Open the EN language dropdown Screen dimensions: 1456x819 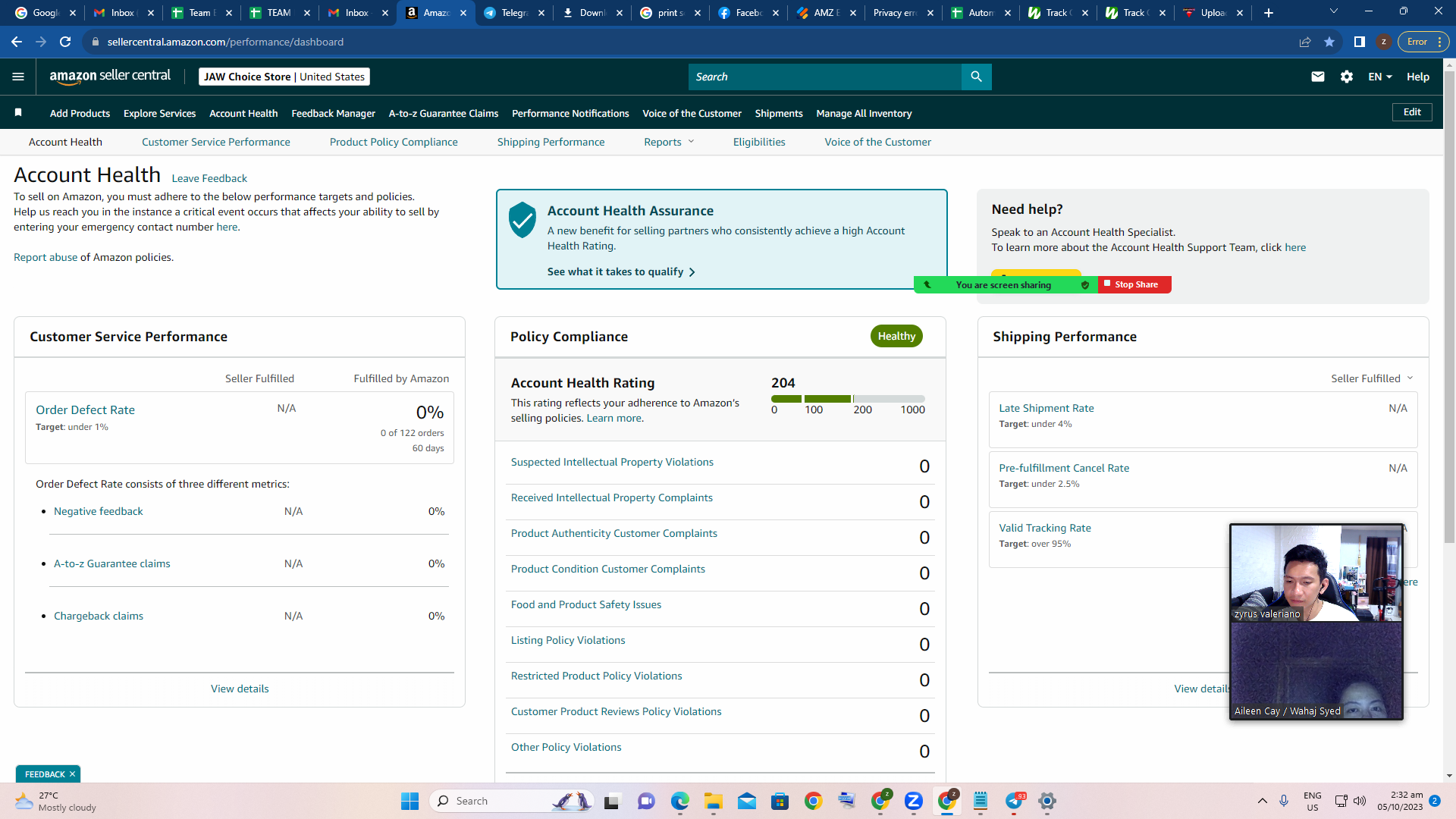click(x=1380, y=77)
